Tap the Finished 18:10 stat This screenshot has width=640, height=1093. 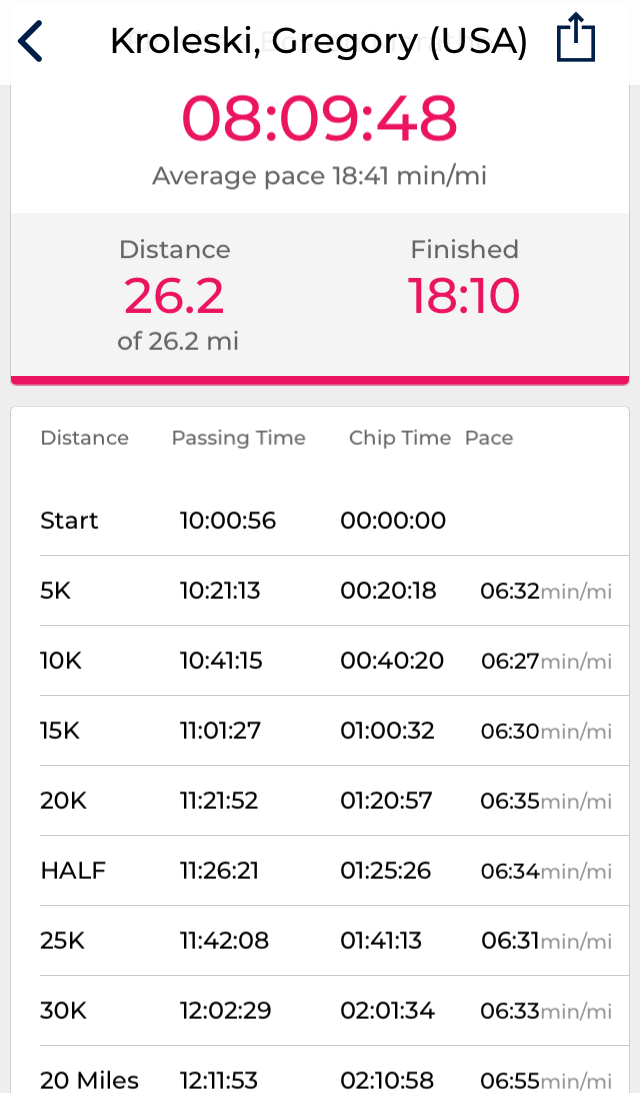(464, 283)
